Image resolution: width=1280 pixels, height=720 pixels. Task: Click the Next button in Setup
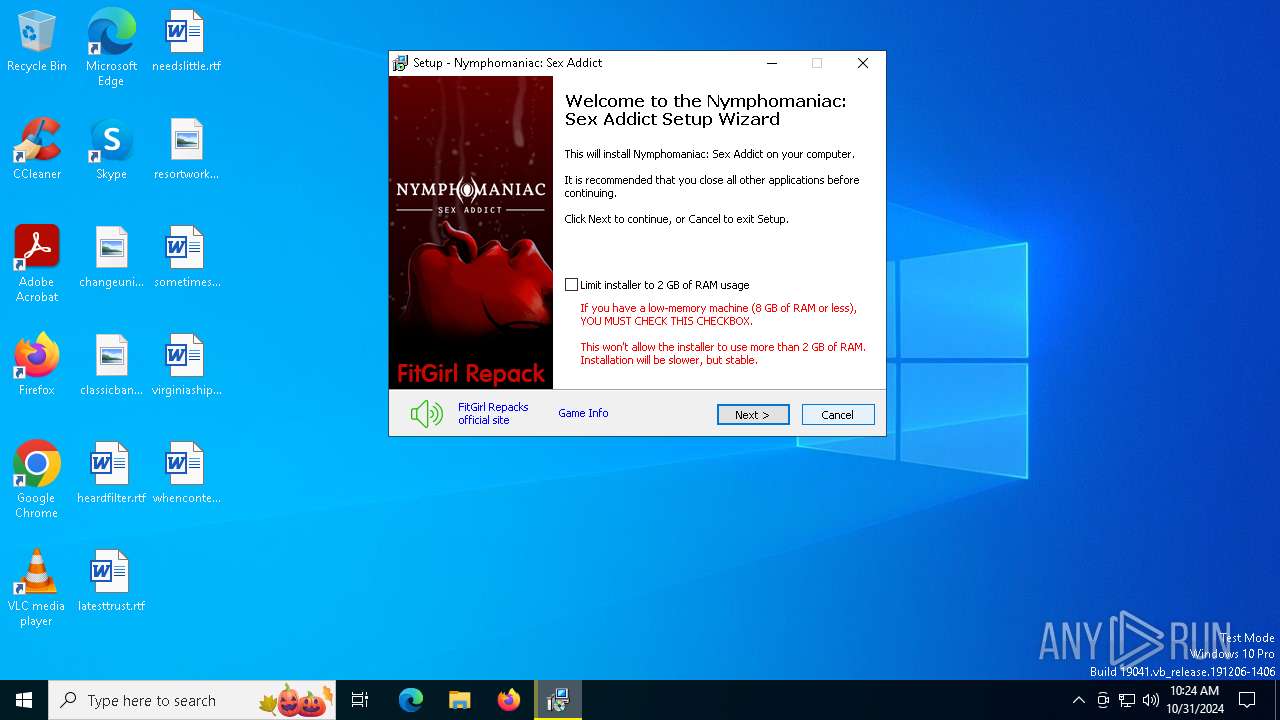click(753, 414)
